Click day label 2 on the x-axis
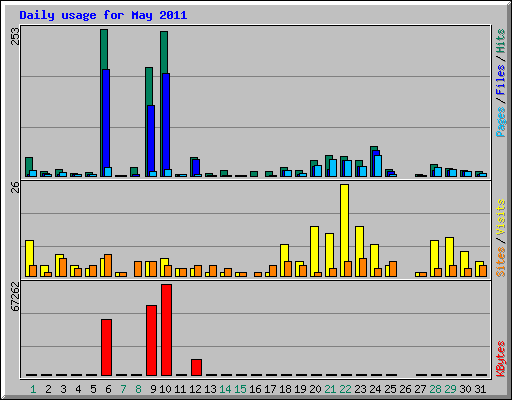The image size is (512, 400). coord(48,389)
